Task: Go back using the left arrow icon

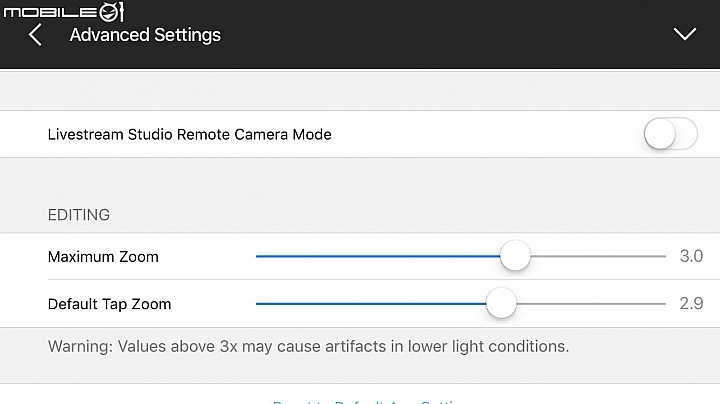Action: point(35,35)
